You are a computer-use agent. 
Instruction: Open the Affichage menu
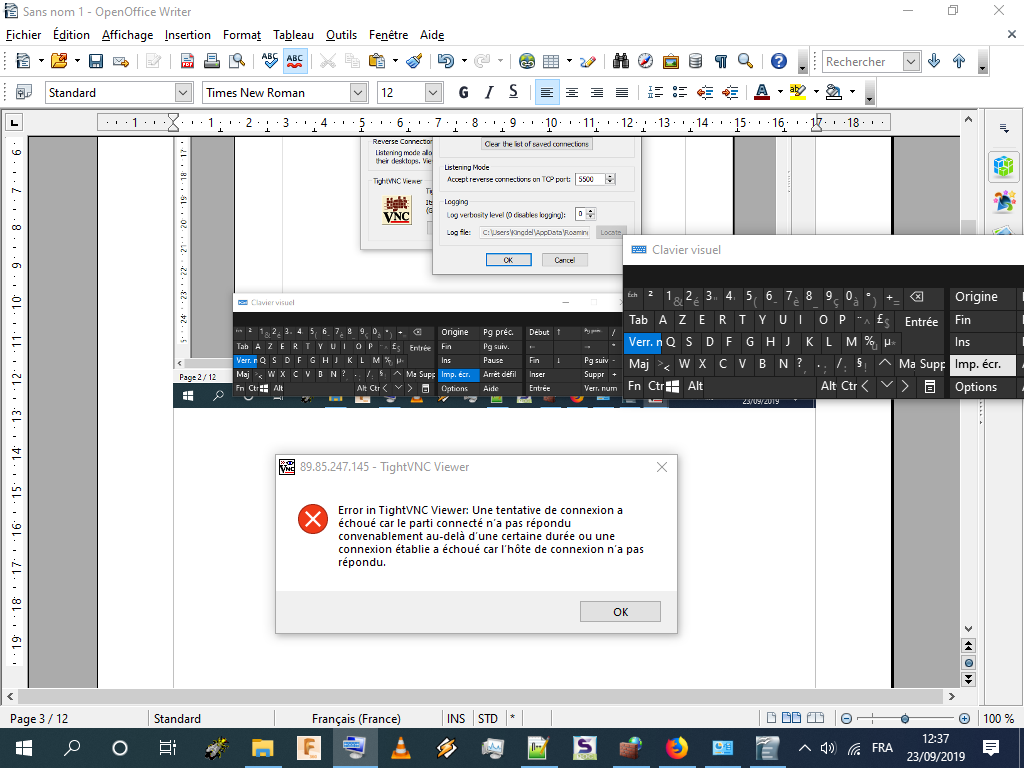tap(127, 35)
